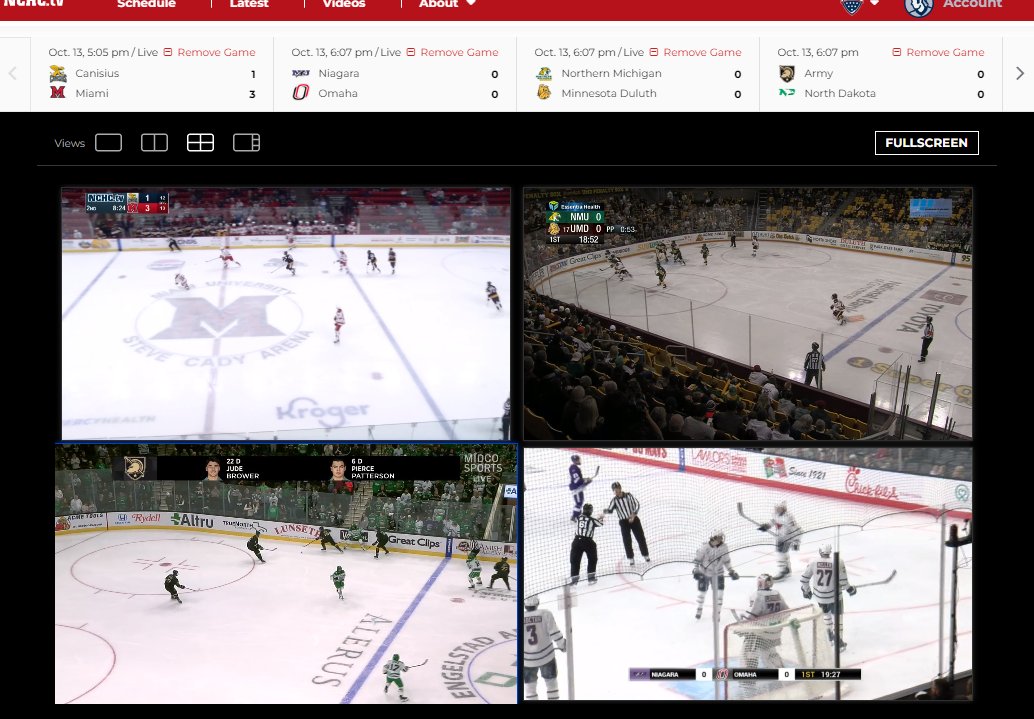Click the Canisius team logo

pos(58,74)
